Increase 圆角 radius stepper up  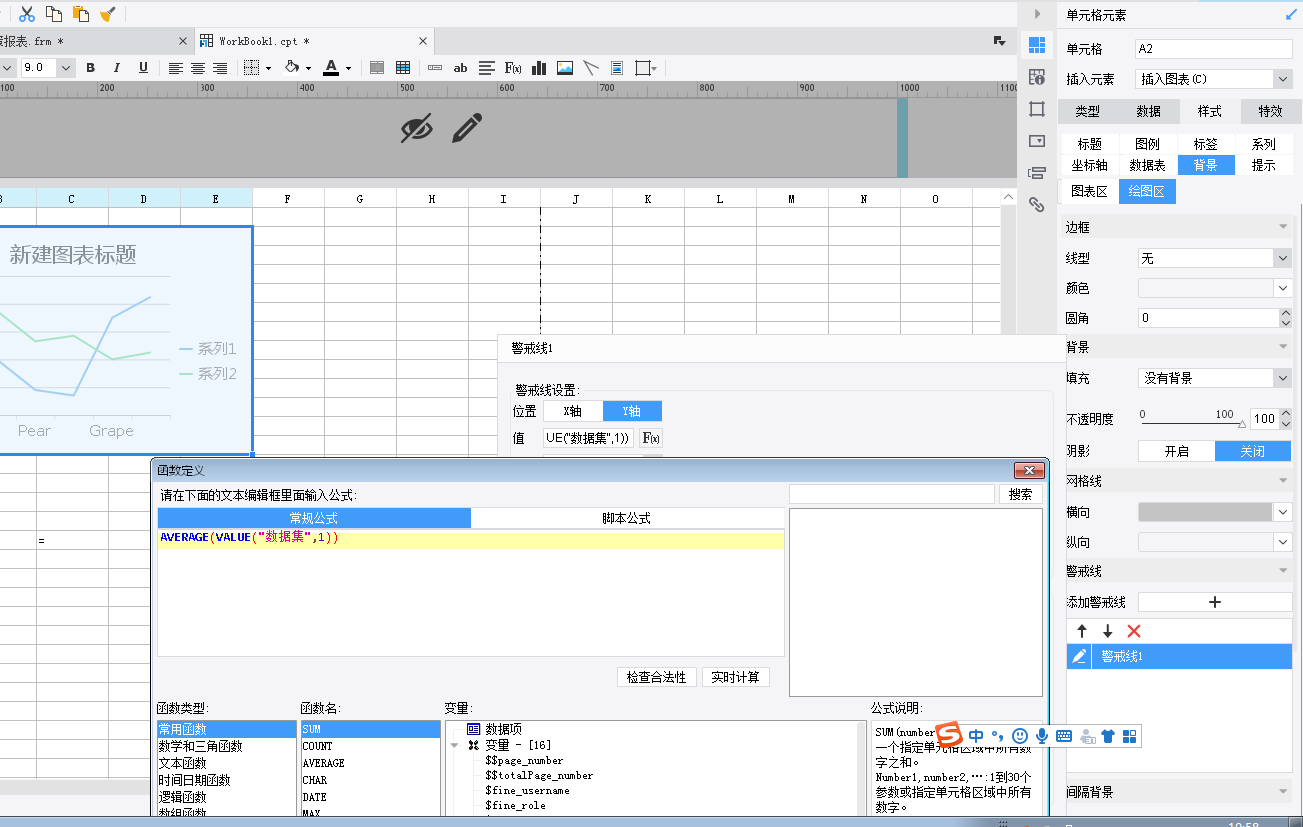coord(1286,313)
